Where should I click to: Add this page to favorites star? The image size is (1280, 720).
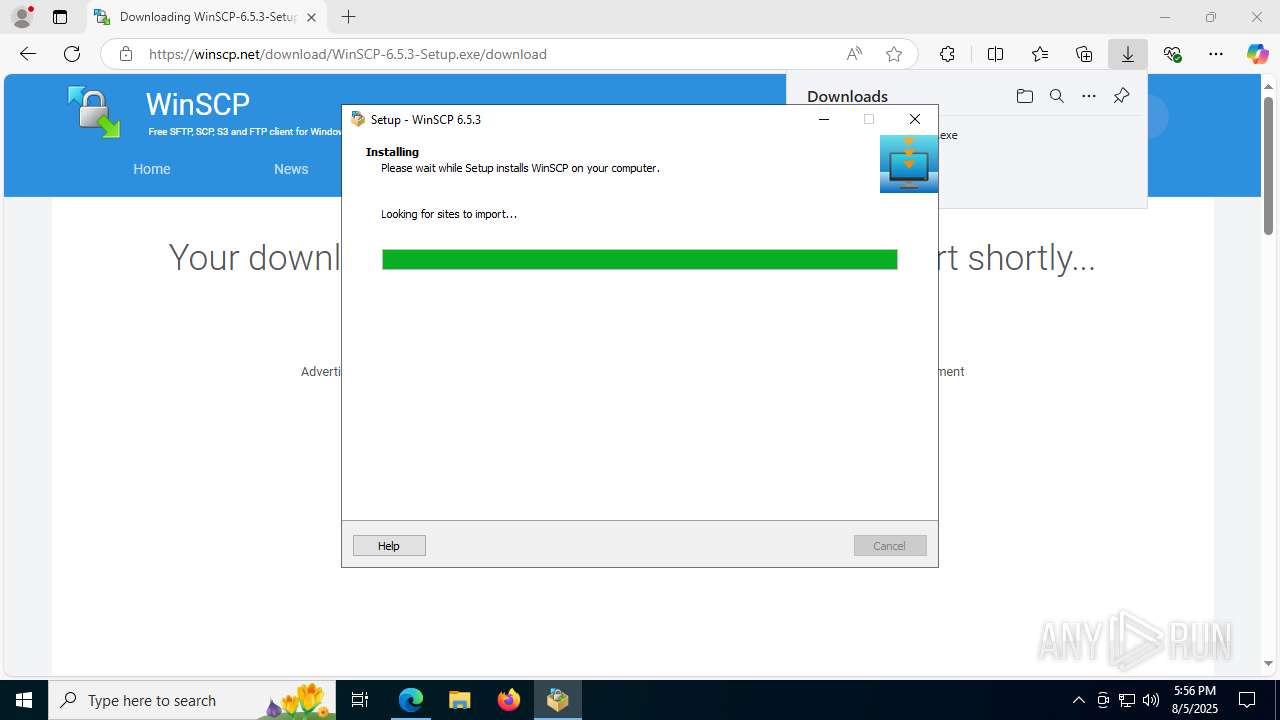(894, 54)
